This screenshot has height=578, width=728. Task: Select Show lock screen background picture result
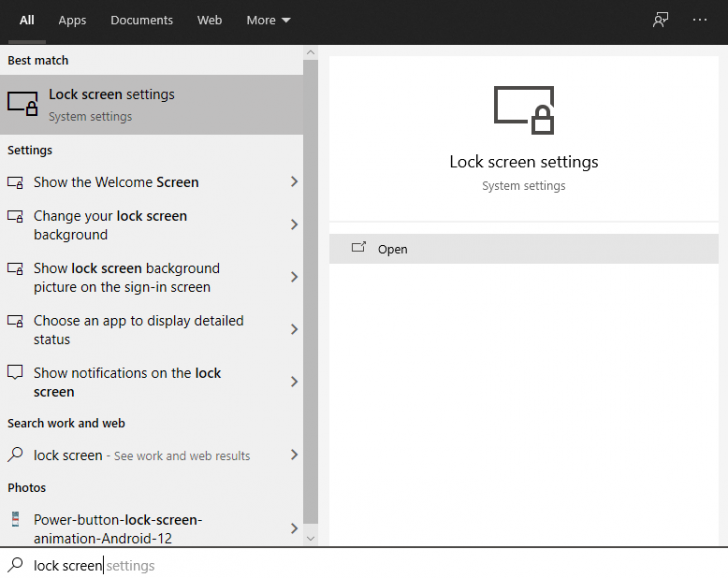coord(151,278)
